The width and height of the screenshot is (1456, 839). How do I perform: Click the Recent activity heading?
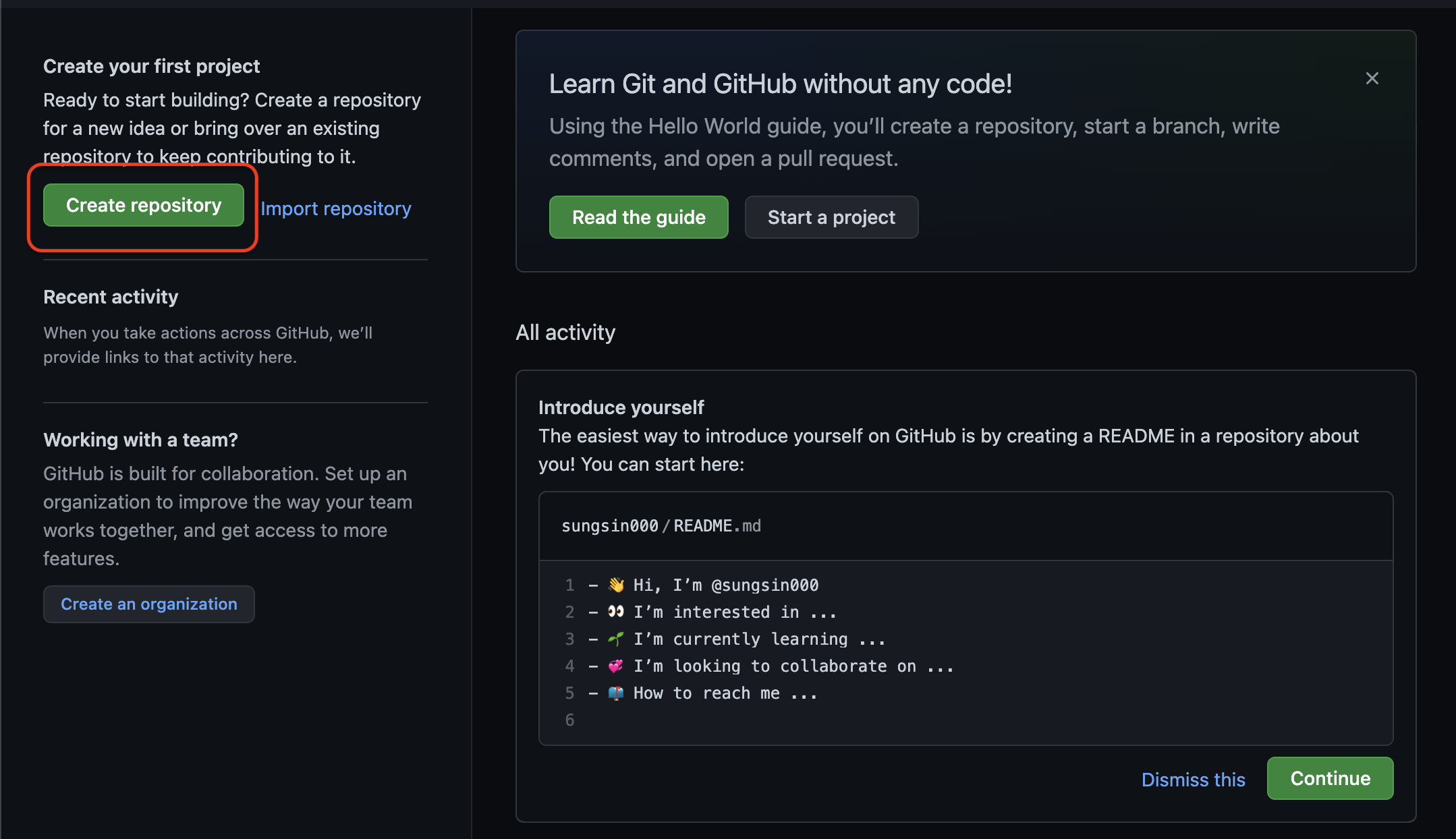111,297
